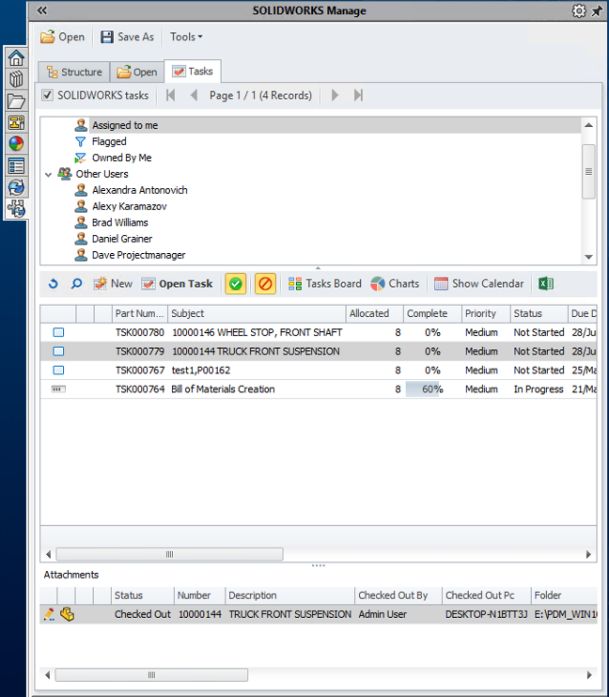Click status box of TSK000779 row
This screenshot has width=609, height=697.
click(x=59, y=351)
